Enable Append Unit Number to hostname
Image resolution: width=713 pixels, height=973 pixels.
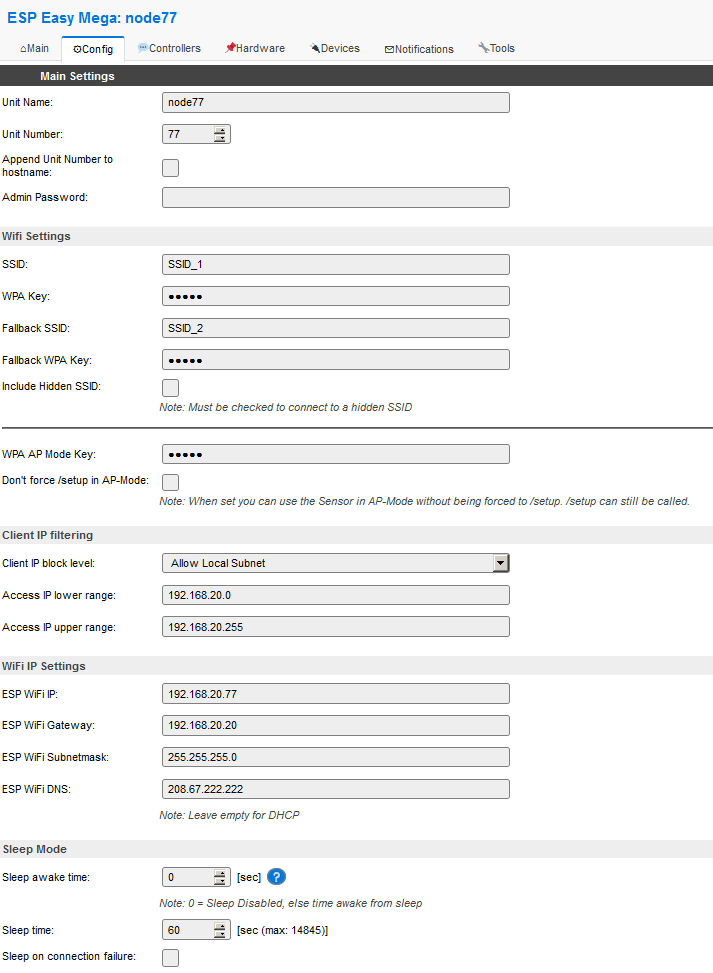tap(170, 168)
